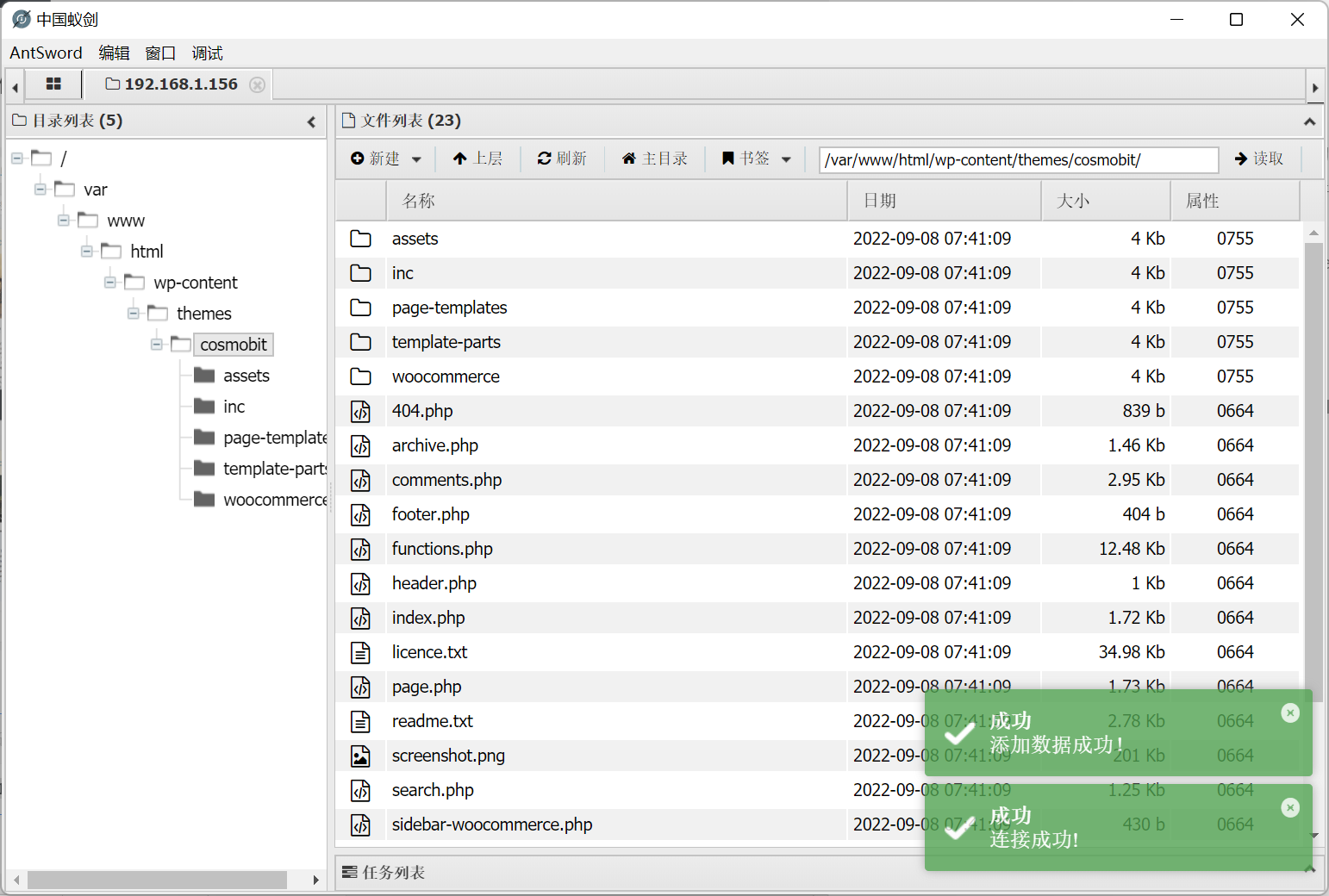
Task: Sort files by 日期 column header
Action: [x=945, y=201]
